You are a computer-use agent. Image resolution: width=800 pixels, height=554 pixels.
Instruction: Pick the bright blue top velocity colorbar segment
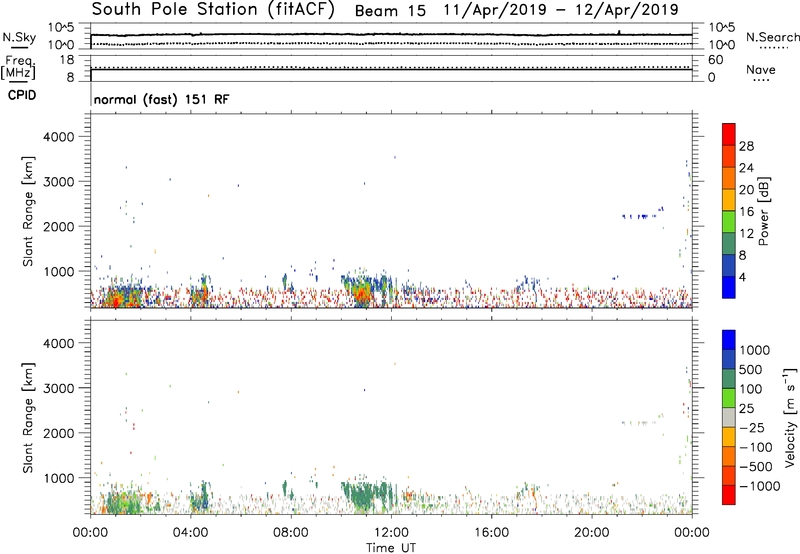pos(729,339)
